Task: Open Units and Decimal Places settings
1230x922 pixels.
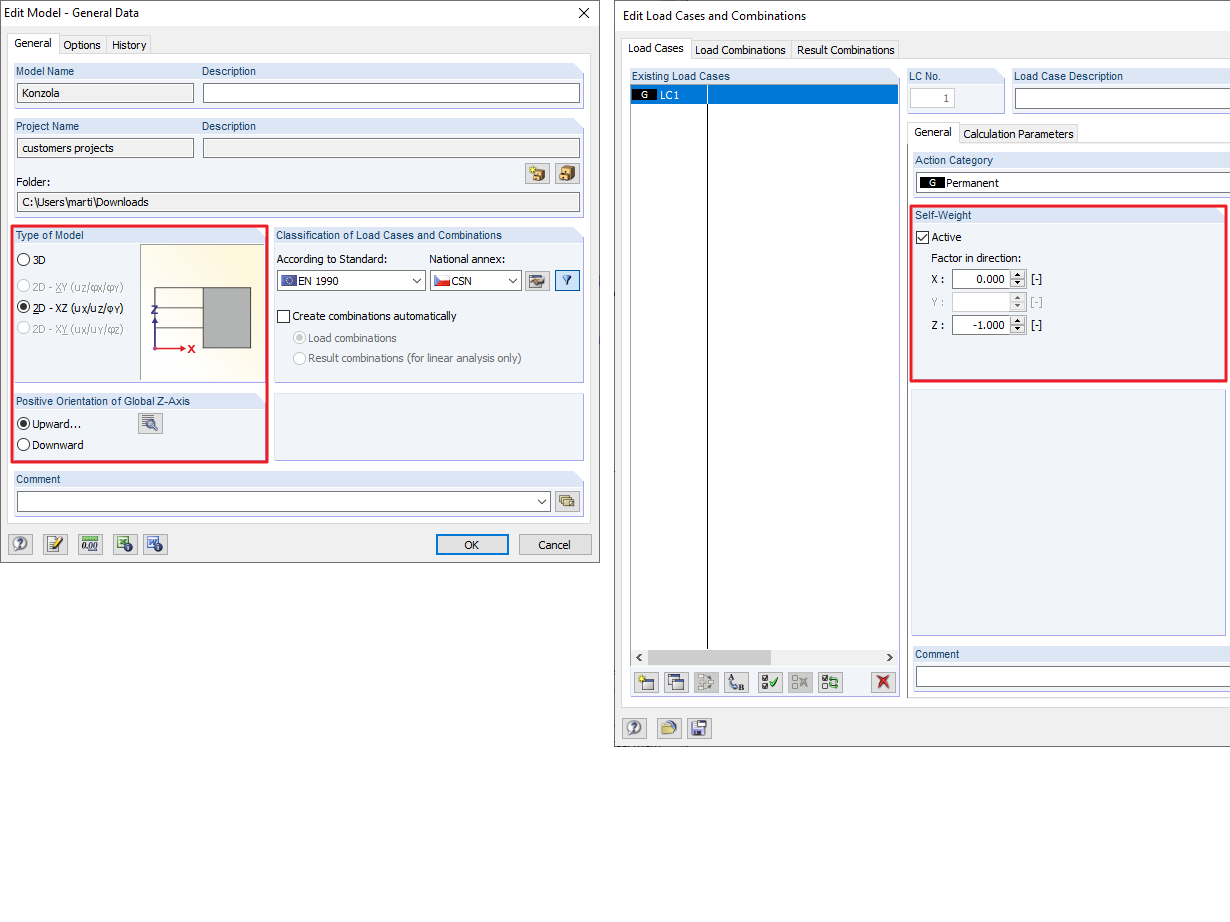Action: pyautogui.click(x=89, y=544)
